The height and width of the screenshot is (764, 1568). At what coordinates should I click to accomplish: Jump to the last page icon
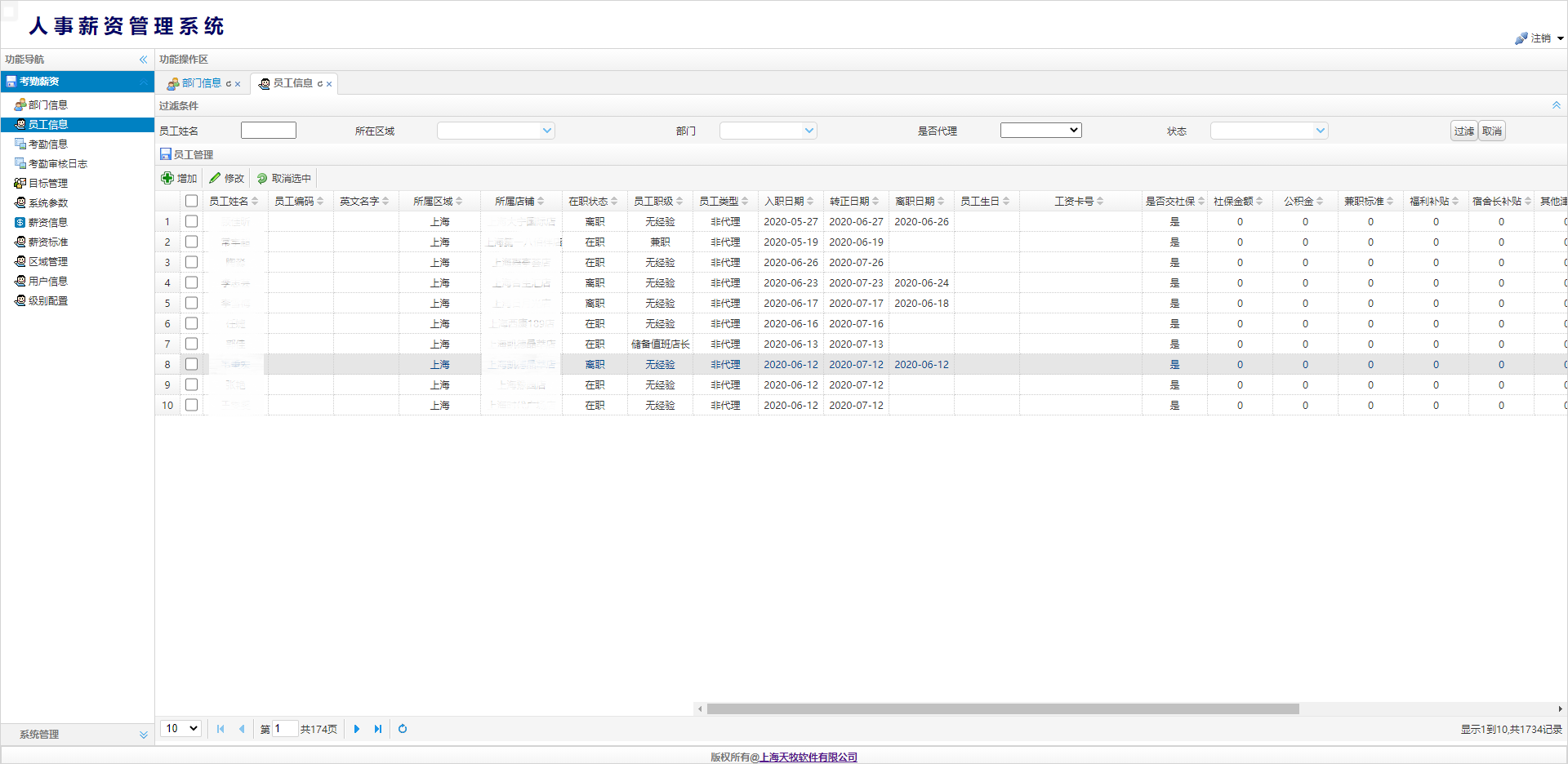pyautogui.click(x=378, y=729)
